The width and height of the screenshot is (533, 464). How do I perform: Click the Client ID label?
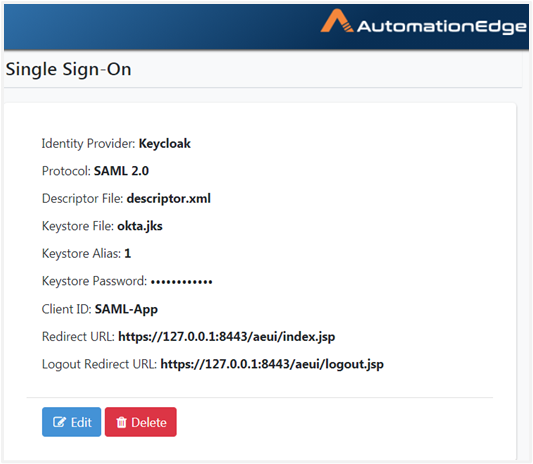67,309
